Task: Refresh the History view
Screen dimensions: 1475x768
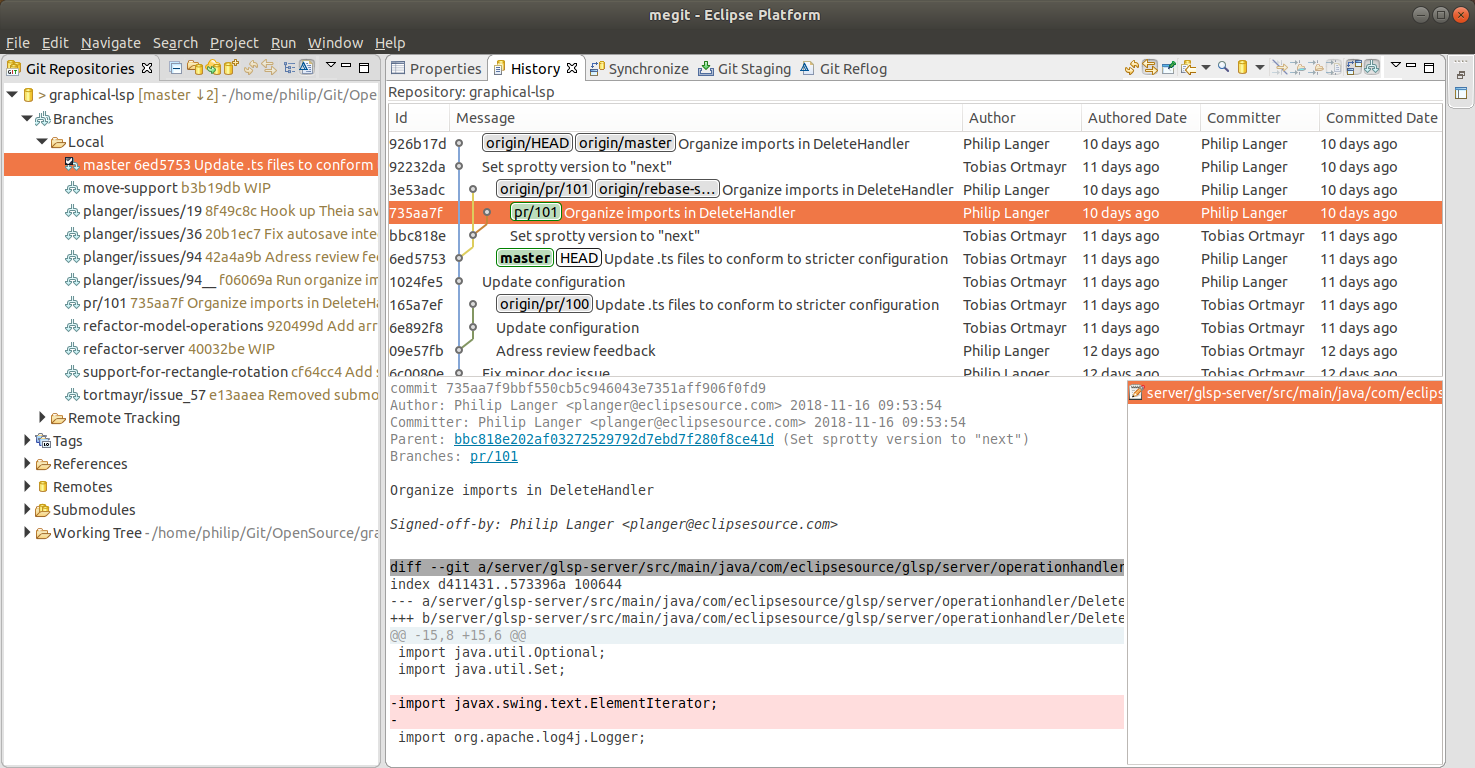Action: 1132,68
